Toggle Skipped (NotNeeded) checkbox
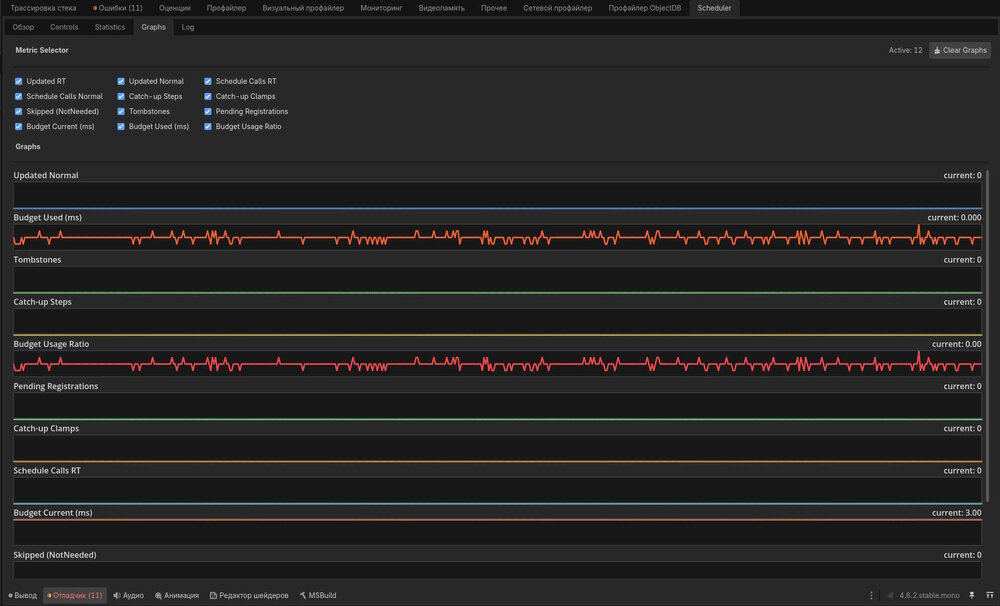The height and width of the screenshot is (606, 1000). [18, 112]
